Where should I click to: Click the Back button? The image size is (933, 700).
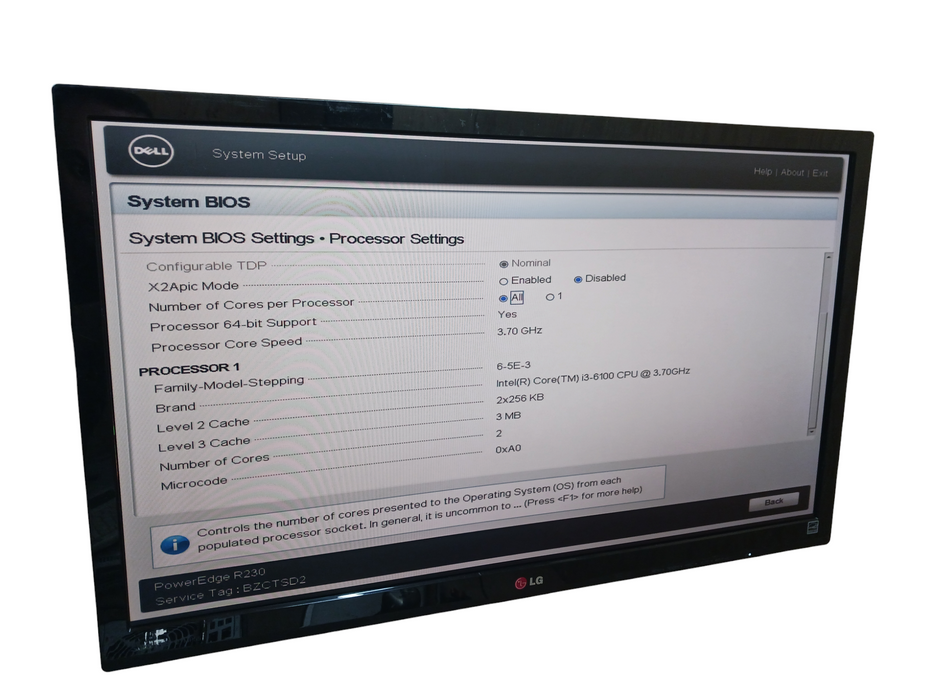point(774,502)
